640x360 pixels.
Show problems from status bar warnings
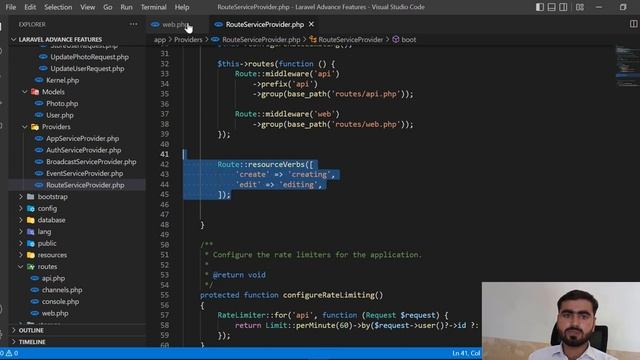click(9, 353)
